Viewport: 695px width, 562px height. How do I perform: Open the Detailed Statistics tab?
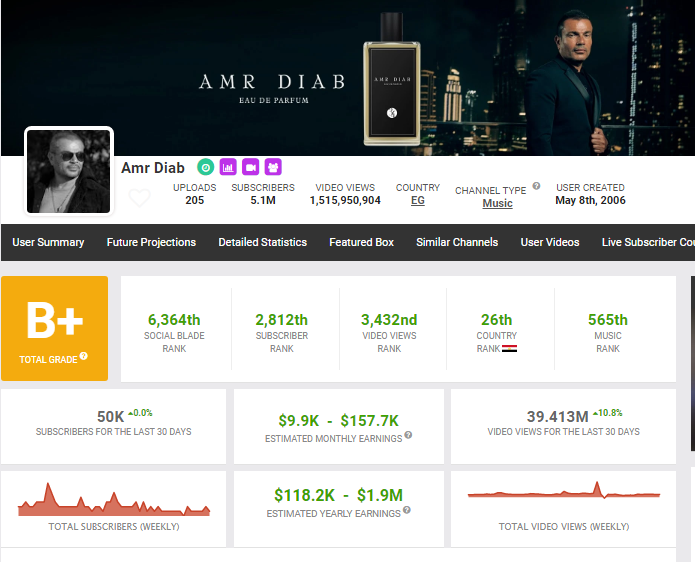tap(262, 242)
